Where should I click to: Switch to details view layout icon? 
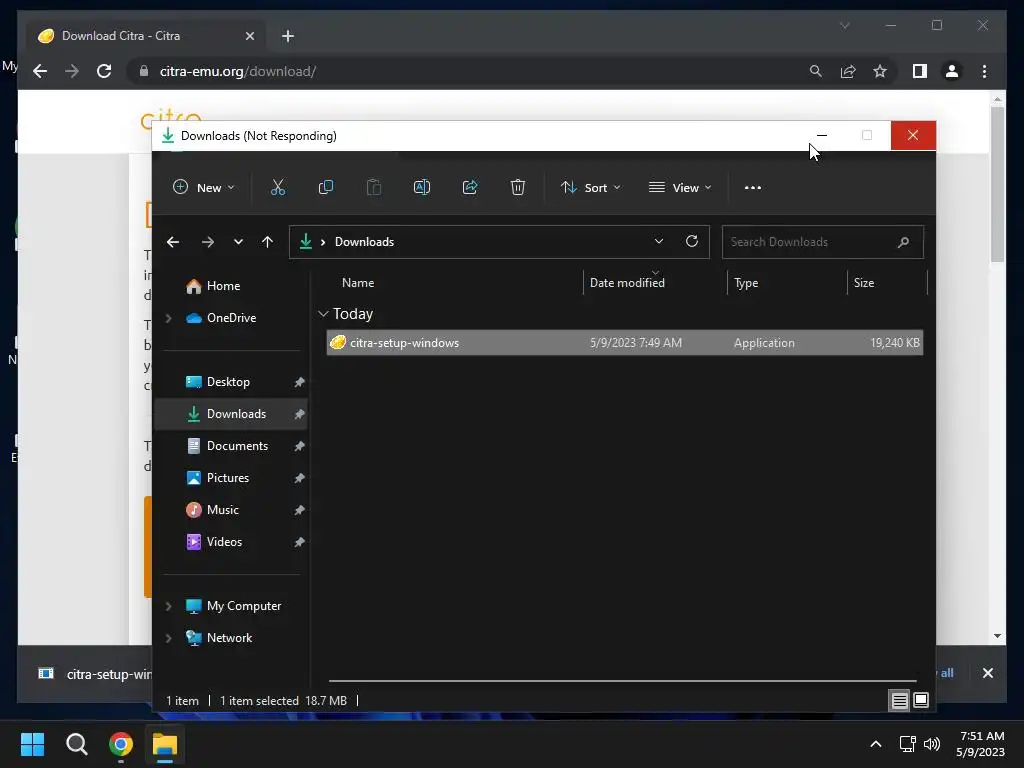tap(899, 701)
